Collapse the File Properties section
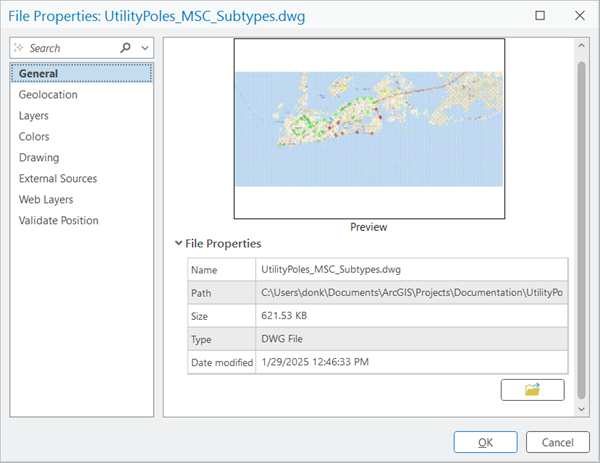This screenshot has width=600, height=463. [179, 243]
